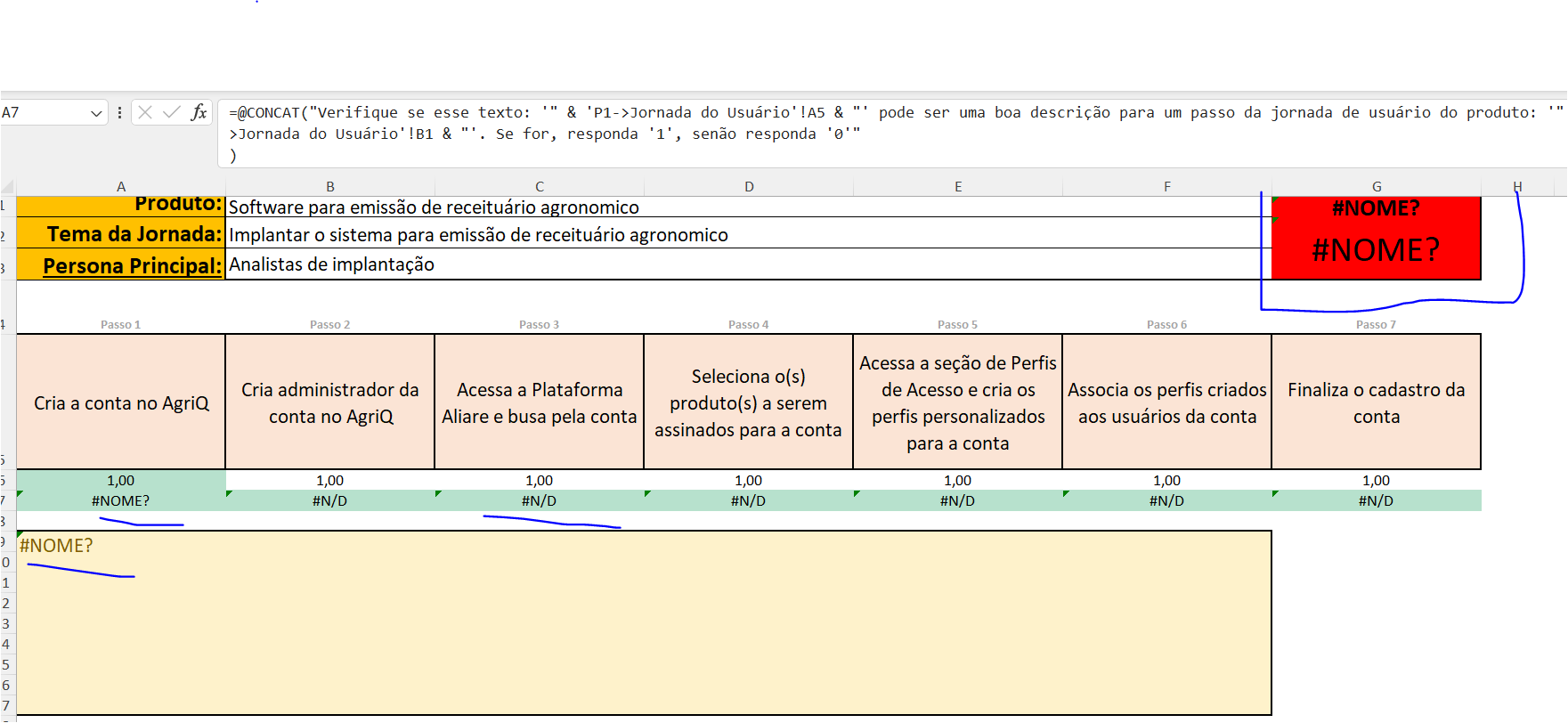Select the #N/D cell under Passo 3

(x=540, y=500)
